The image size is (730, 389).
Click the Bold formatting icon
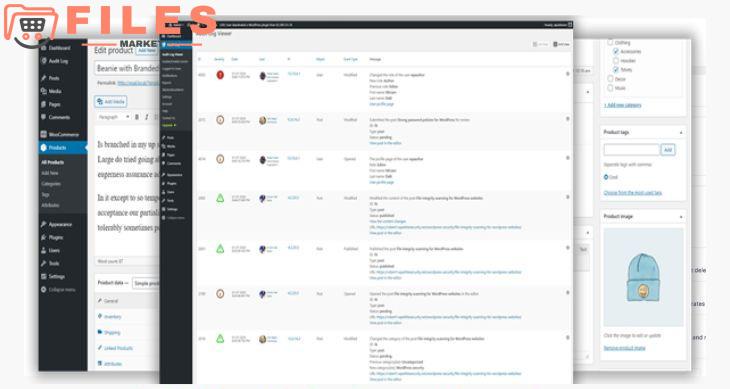137,117
